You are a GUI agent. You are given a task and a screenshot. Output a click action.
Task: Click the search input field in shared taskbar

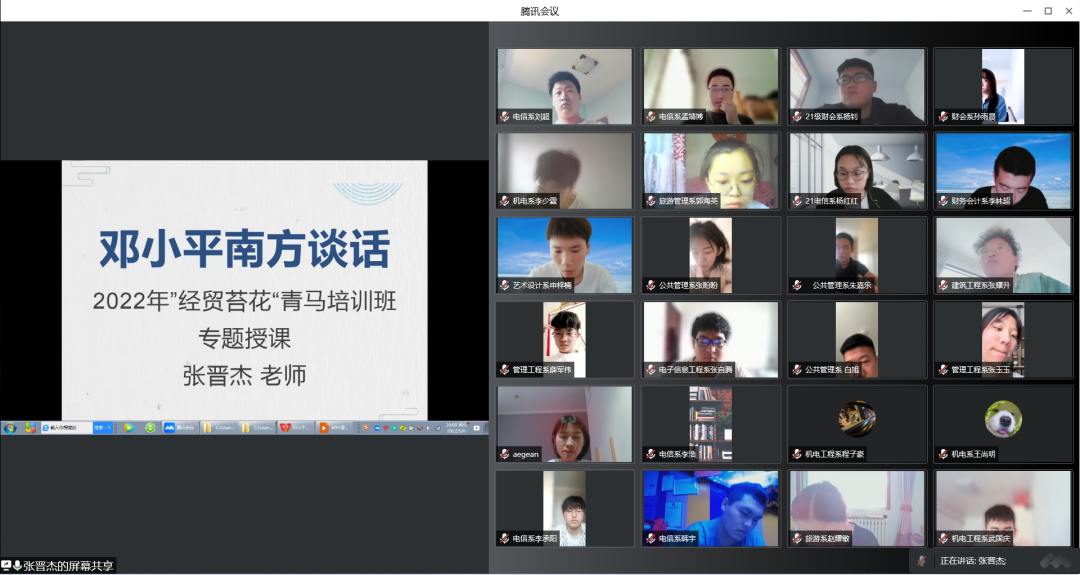coord(67,428)
